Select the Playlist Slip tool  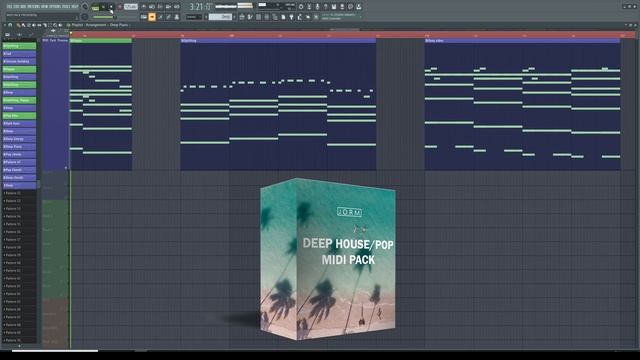pyautogui.click(x=39, y=25)
